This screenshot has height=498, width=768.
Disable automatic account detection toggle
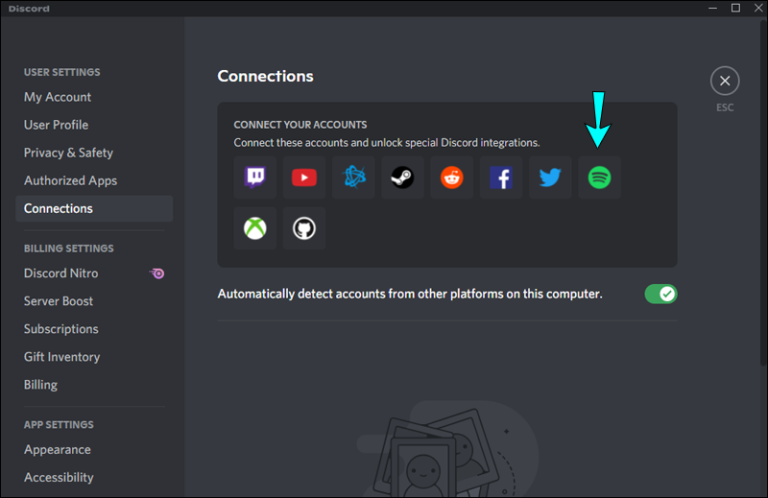click(660, 294)
